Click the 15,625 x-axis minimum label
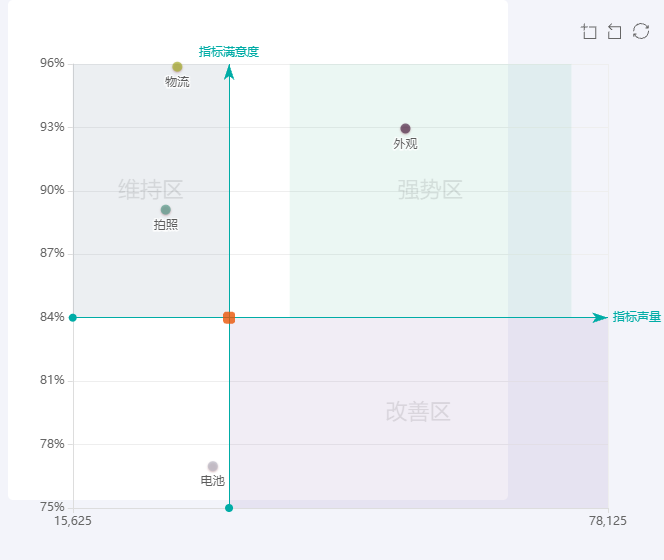 73,521
